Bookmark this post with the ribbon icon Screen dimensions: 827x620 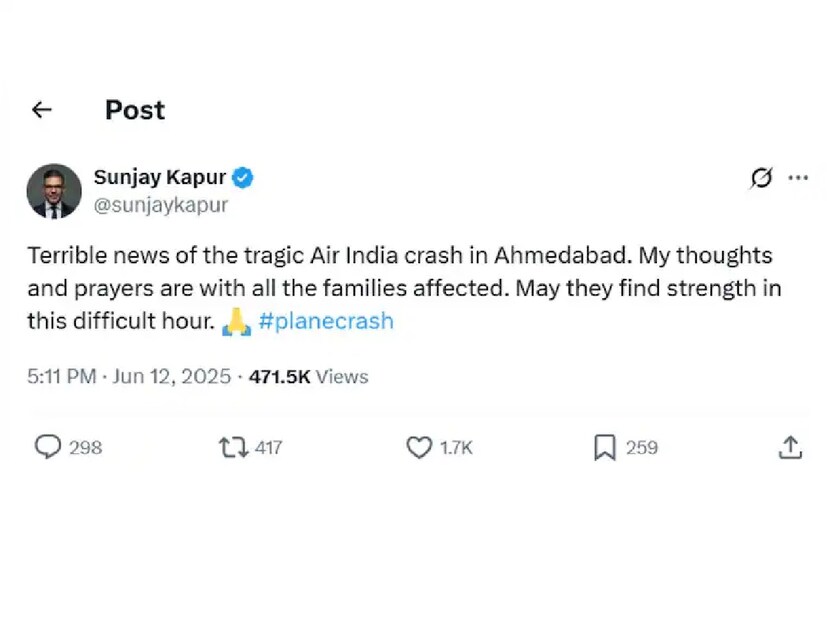tap(604, 447)
